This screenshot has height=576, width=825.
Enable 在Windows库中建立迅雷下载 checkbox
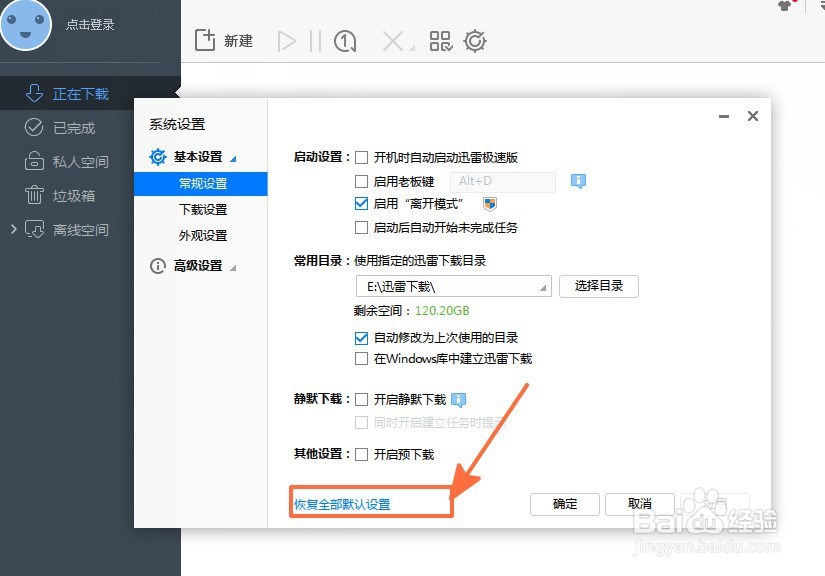[x=361, y=359]
